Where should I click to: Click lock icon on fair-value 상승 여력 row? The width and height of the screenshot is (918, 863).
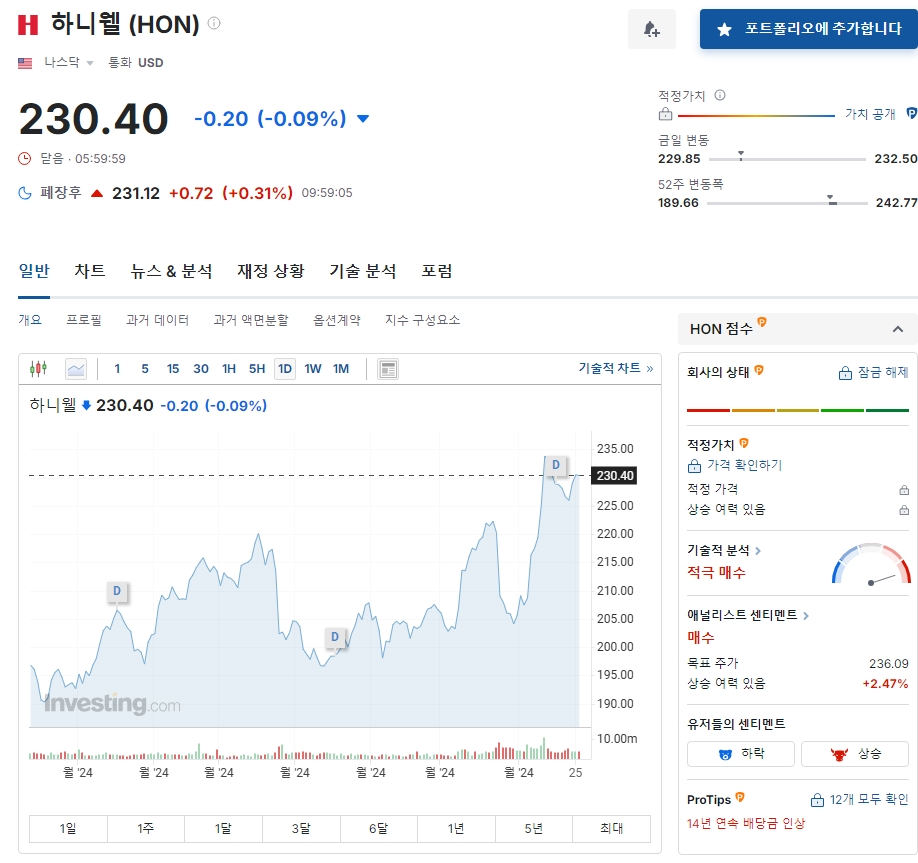coord(904,510)
